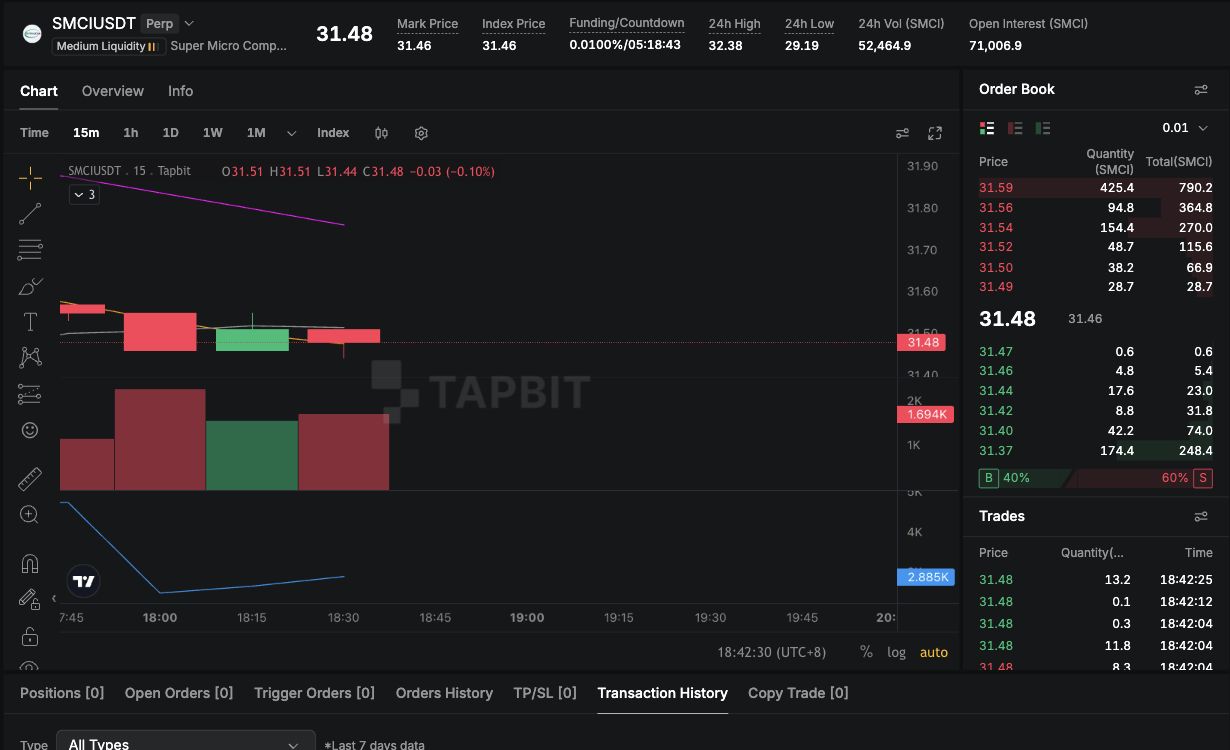Screen dimensions: 1230x750
Task: Open Trades panel settings icon
Action: 1201,517
